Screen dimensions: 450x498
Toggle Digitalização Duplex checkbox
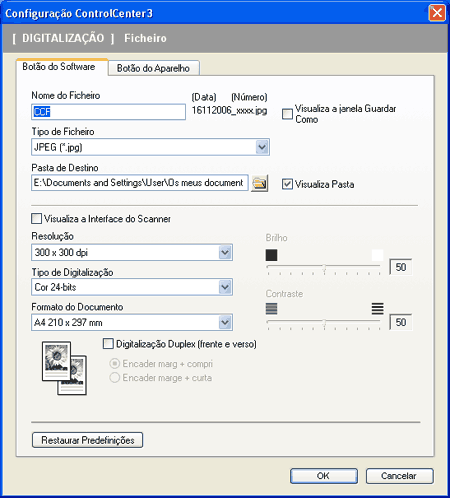coord(108,344)
